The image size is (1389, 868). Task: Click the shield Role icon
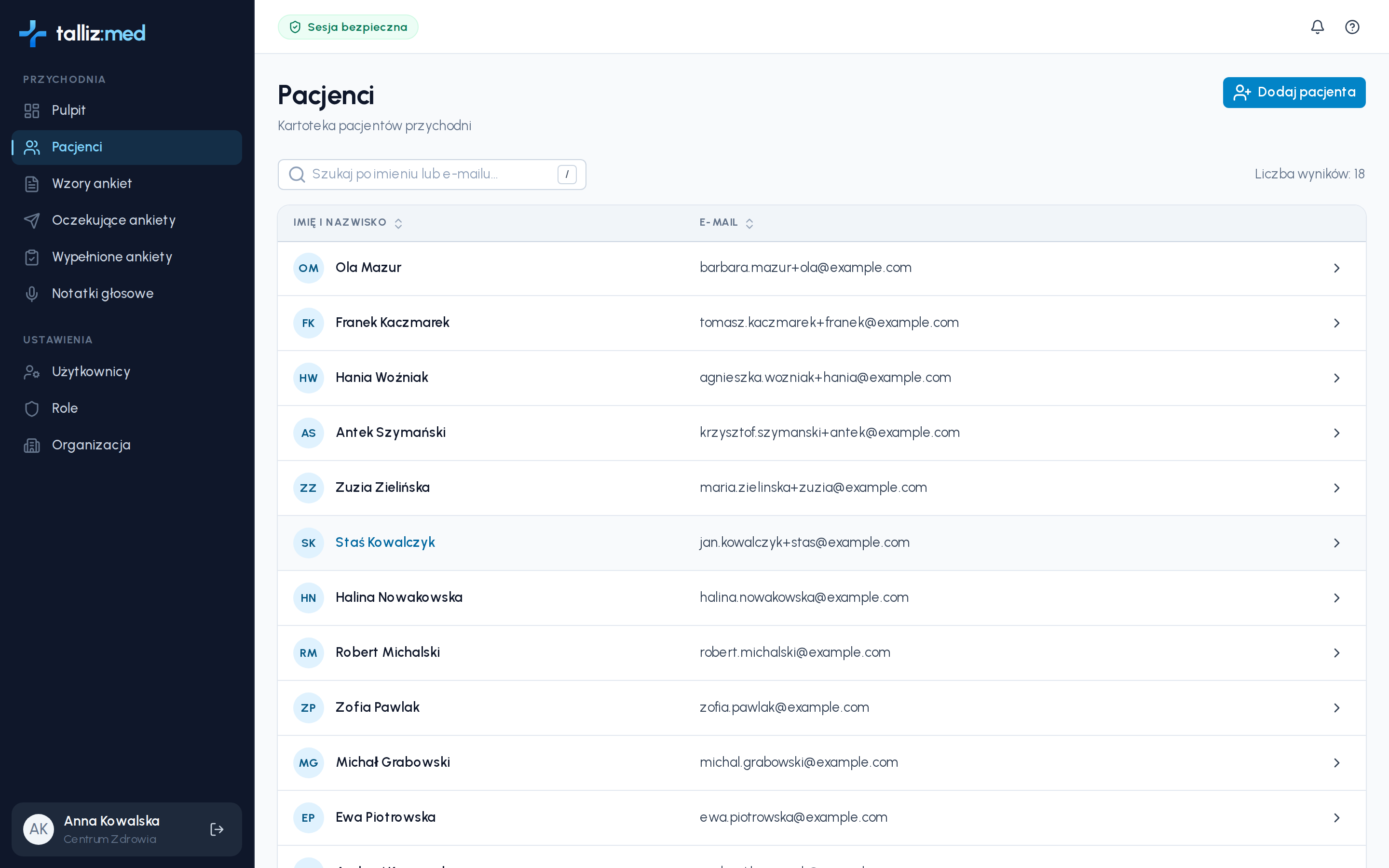31,408
